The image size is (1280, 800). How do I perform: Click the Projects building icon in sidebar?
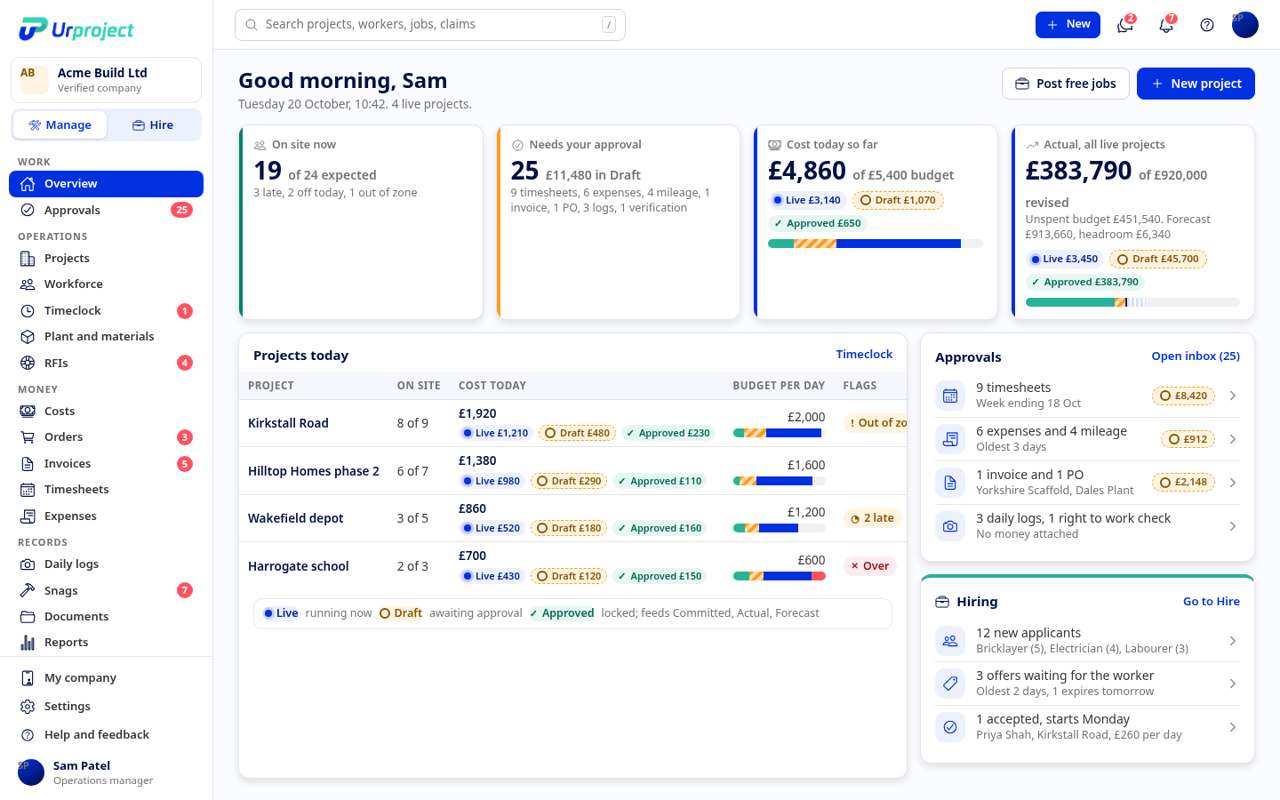coord(27,258)
